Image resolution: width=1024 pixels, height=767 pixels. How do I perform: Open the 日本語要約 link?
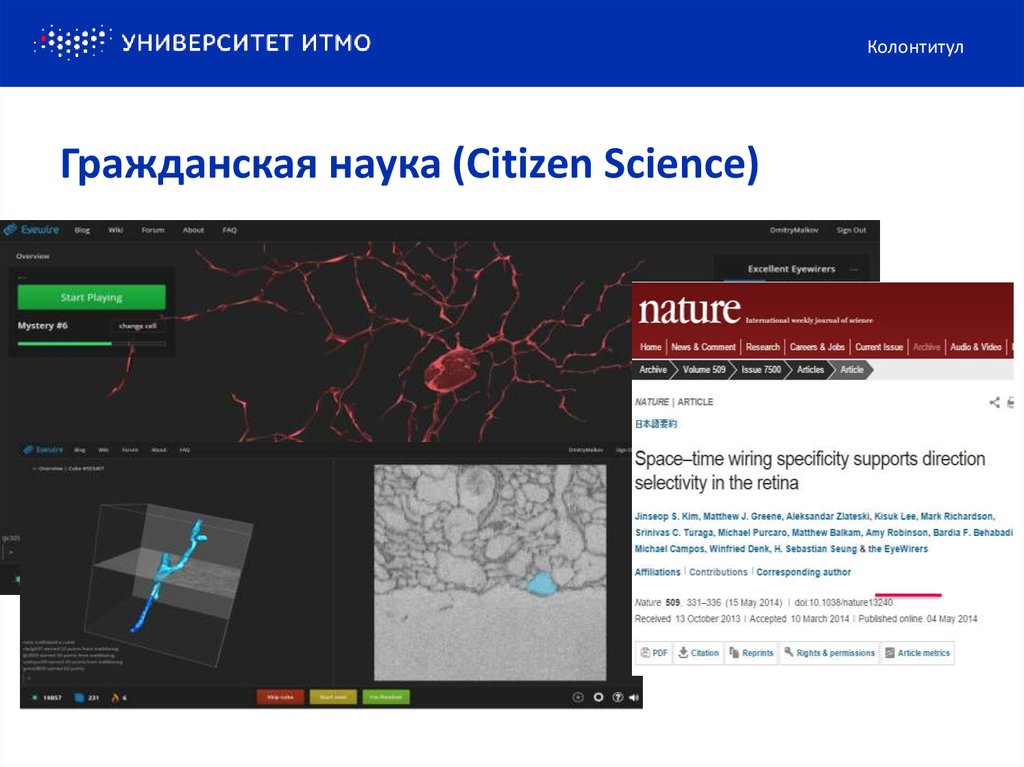click(x=659, y=422)
